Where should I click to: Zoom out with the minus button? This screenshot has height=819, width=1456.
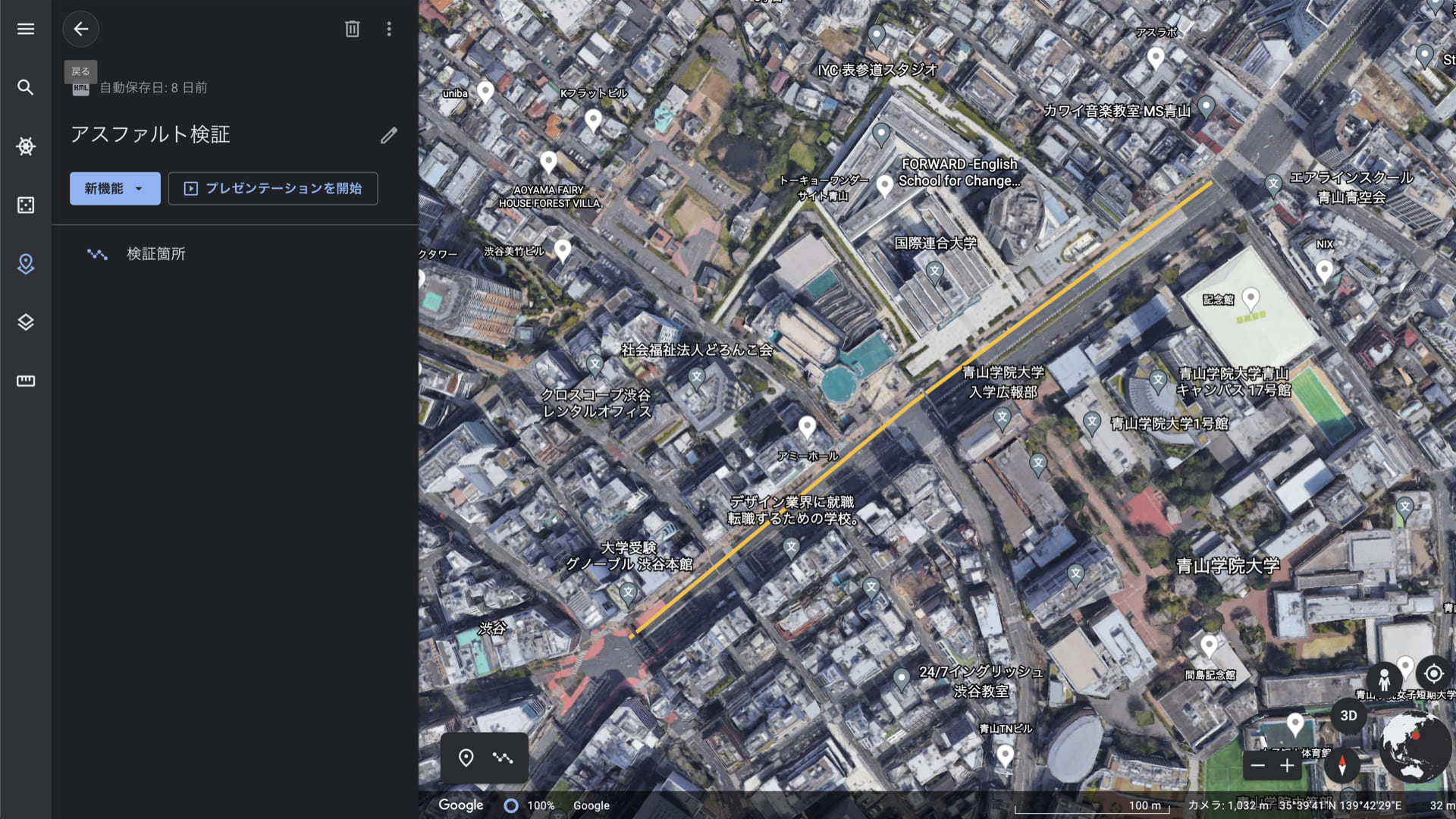coord(1258,765)
